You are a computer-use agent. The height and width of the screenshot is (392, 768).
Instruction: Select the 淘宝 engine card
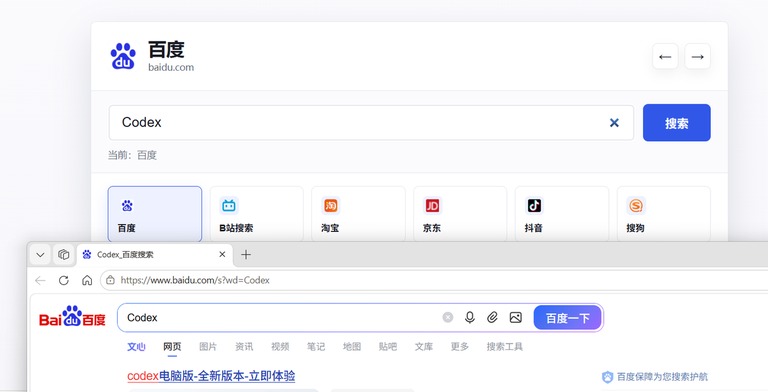[x=359, y=214]
